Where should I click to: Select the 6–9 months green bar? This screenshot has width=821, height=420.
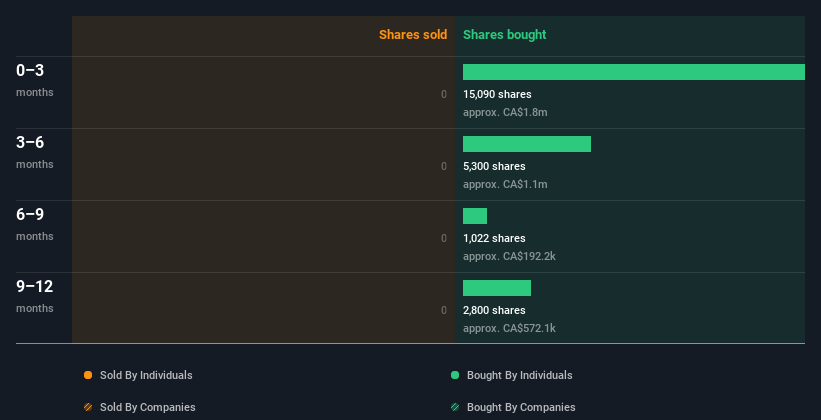475,216
